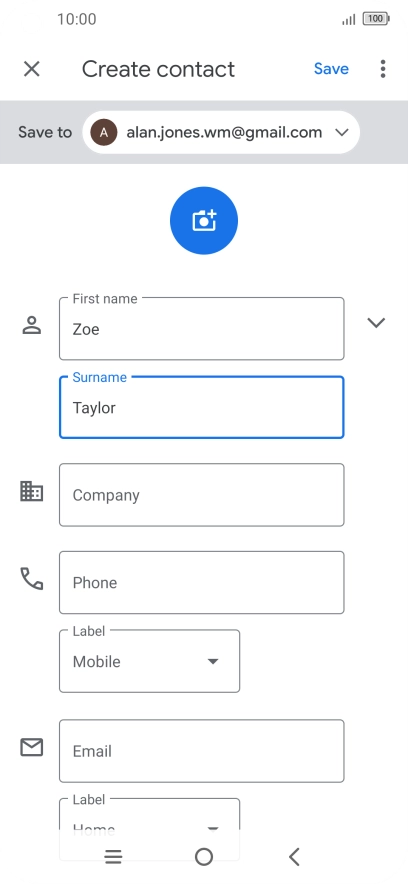Save the new contact
The width and height of the screenshot is (408, 884).
coord(331,69)
